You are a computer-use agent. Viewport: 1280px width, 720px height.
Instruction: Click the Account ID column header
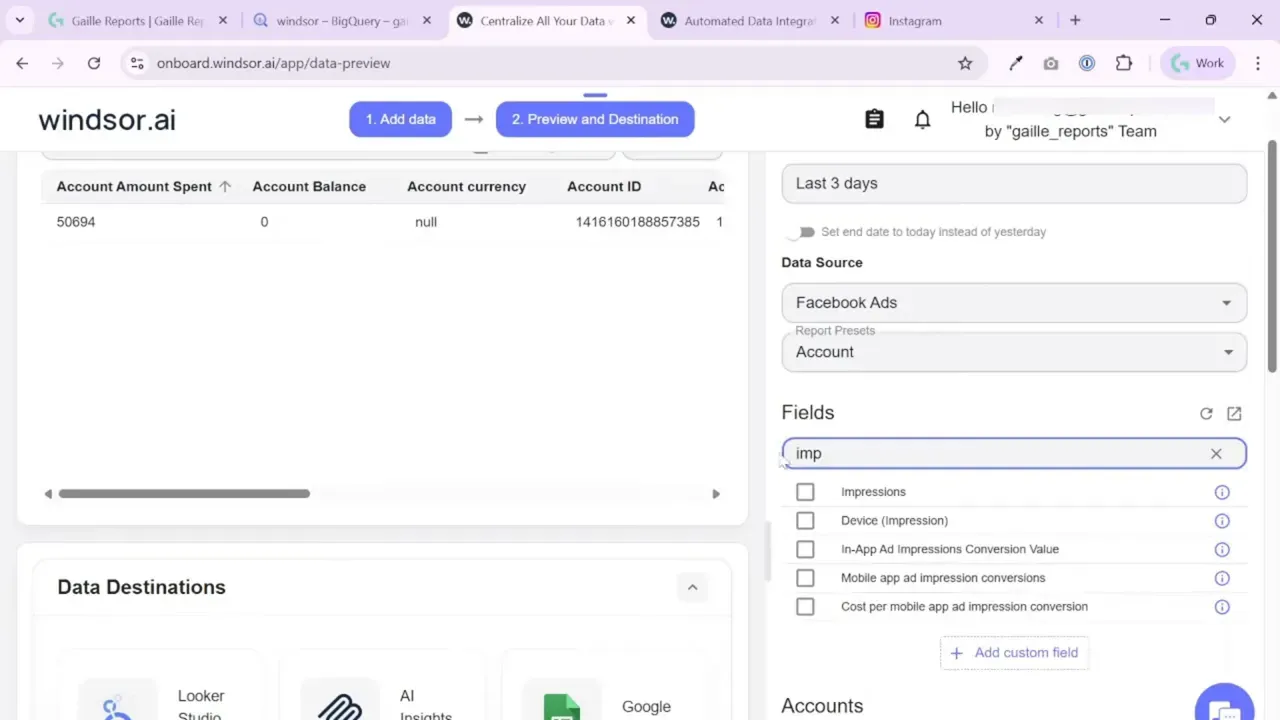(x=604, y=187)
